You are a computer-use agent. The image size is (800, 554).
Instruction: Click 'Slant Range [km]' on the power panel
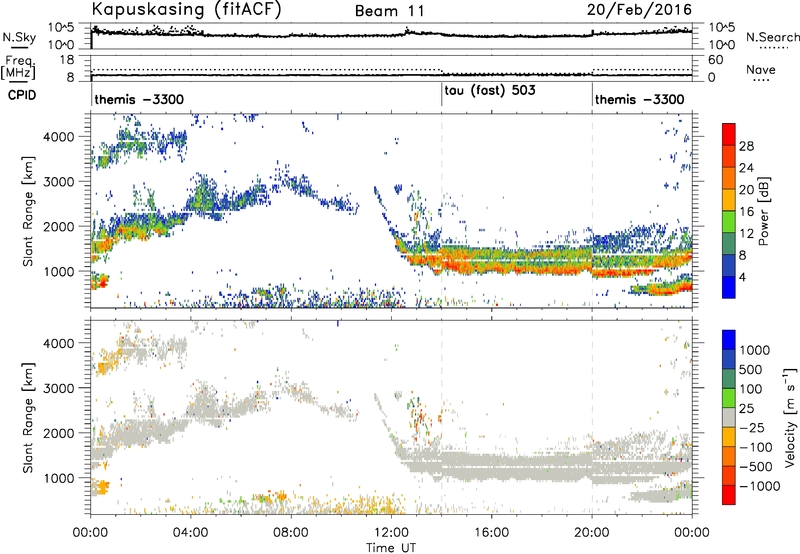pyautogui.click(x=28, y=211)
